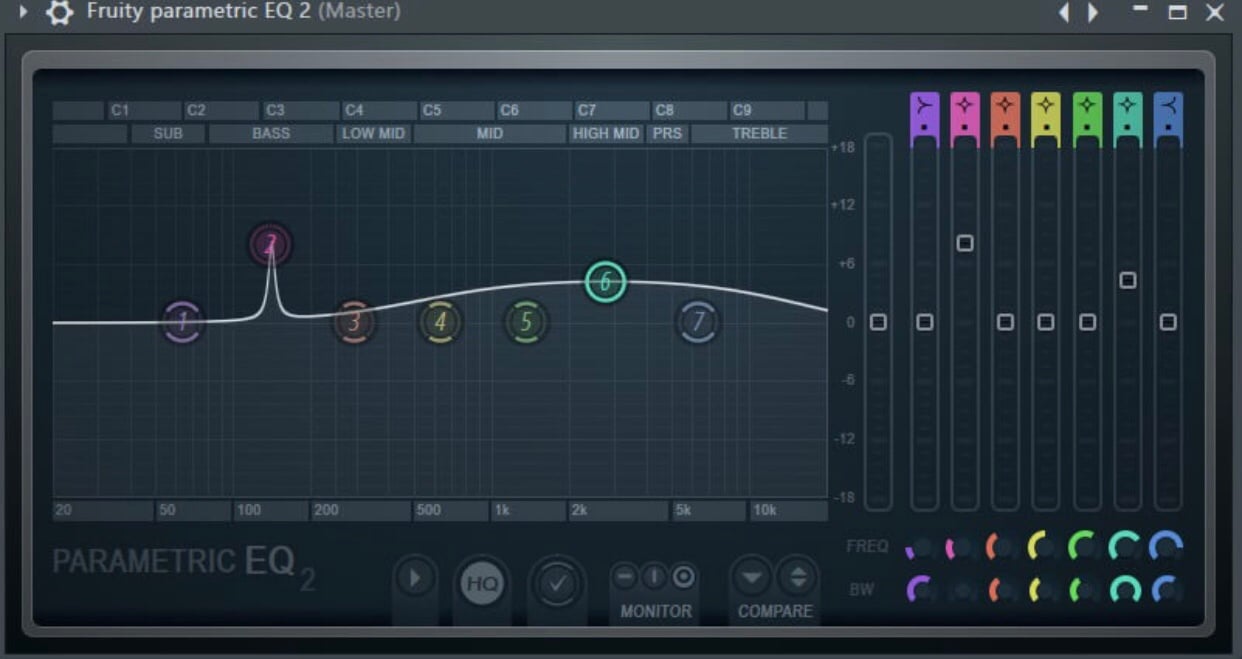Click band 7 blue BW knob
Image resolution: width=1242 pixels, height=659 pixels.
[1167, 590]
